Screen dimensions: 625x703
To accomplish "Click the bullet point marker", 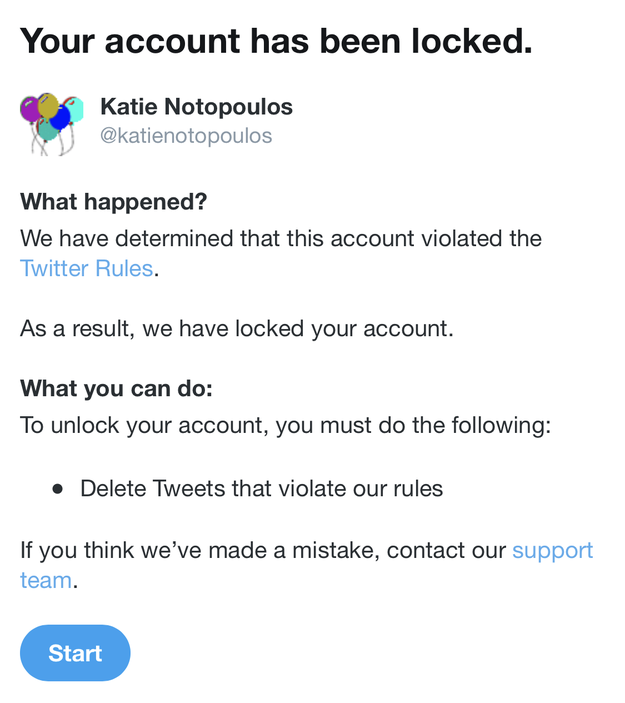I will click(x=57, y=489).
